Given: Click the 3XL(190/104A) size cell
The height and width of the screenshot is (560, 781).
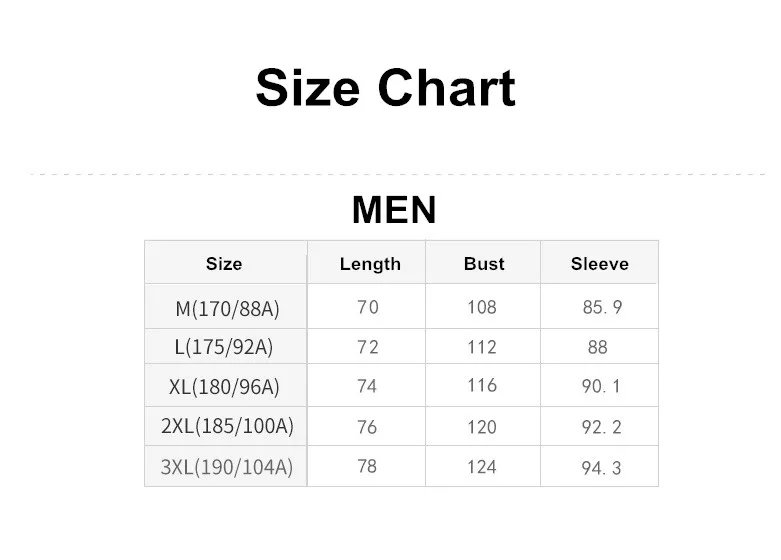Looking at the screenshot, I should point(226,466).
